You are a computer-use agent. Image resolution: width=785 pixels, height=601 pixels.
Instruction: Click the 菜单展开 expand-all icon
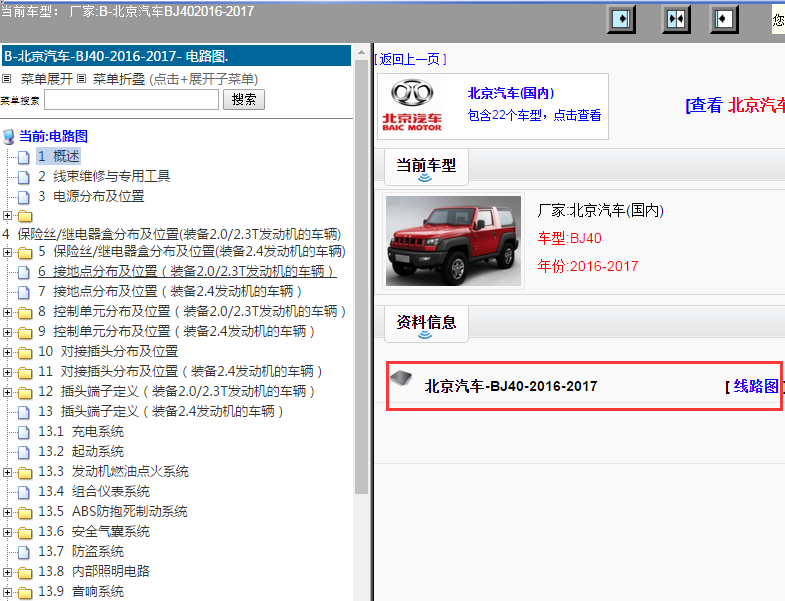[x=7, y=79]
